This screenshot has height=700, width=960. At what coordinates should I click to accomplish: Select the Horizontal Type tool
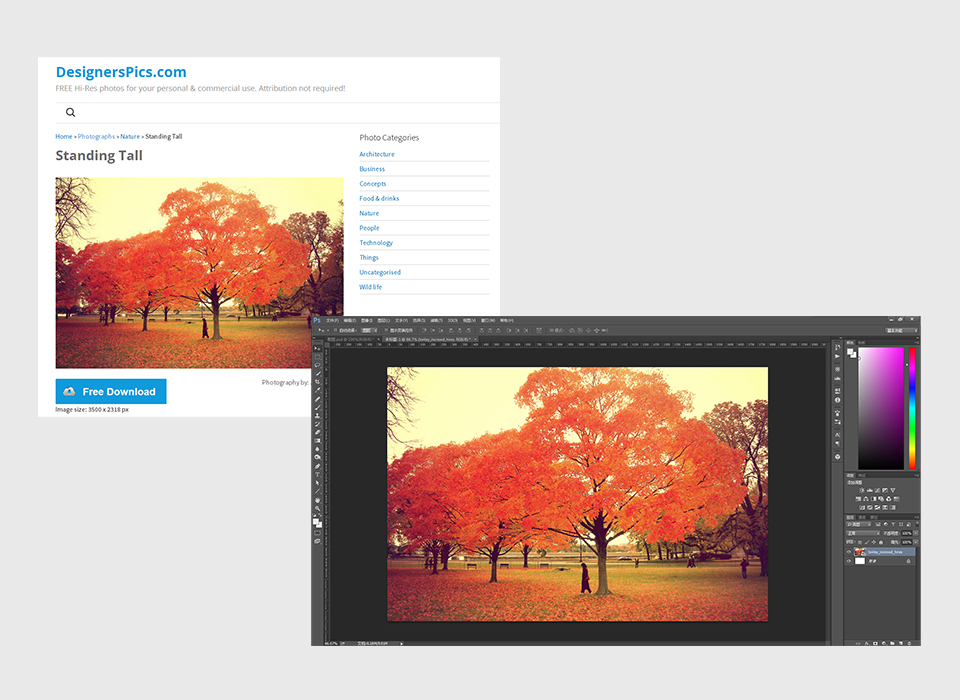(x=318, y=474)
